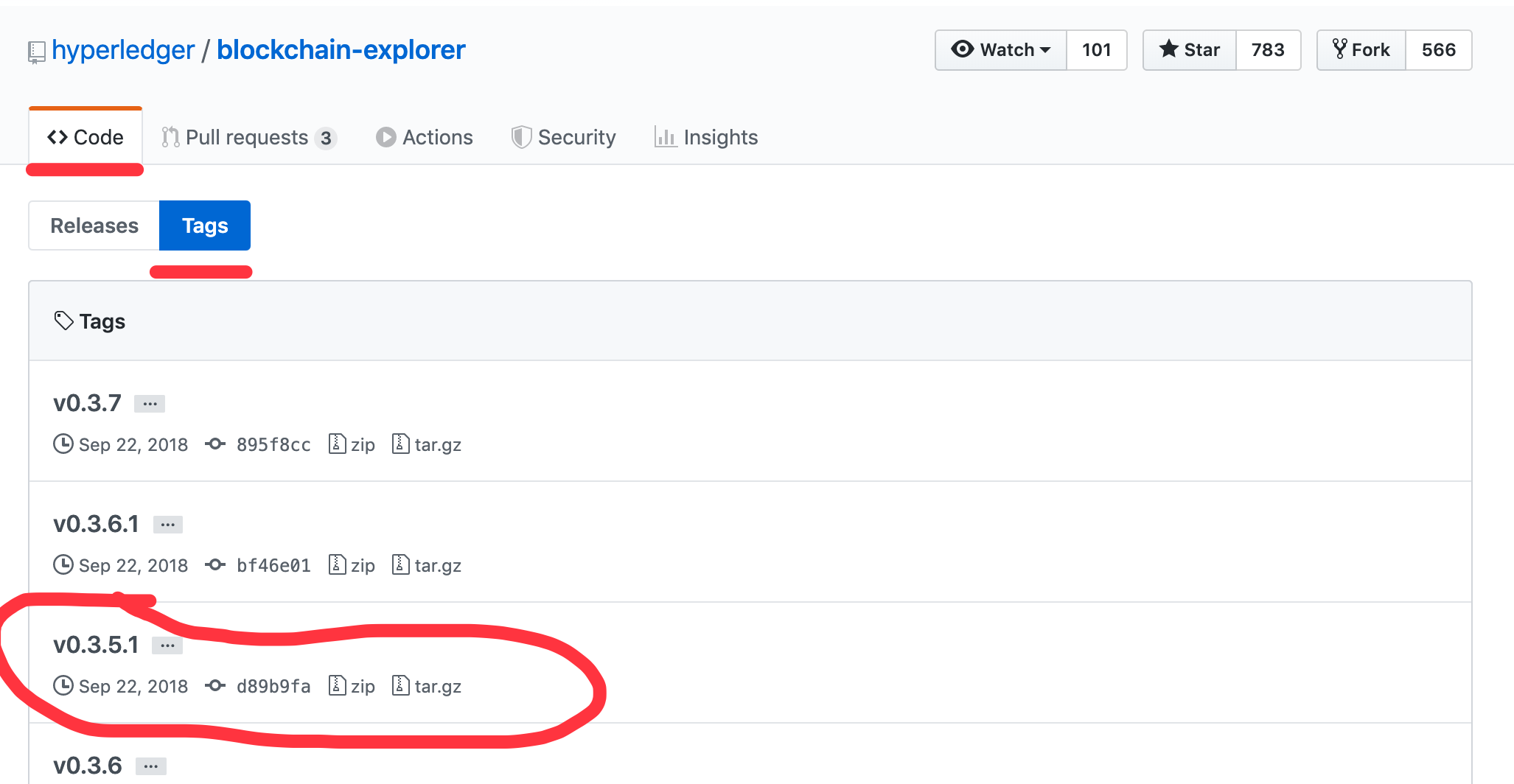
Task: Click the zip file icon for v0.3.7
Action: pyautogui.click(x=337, y=443)
